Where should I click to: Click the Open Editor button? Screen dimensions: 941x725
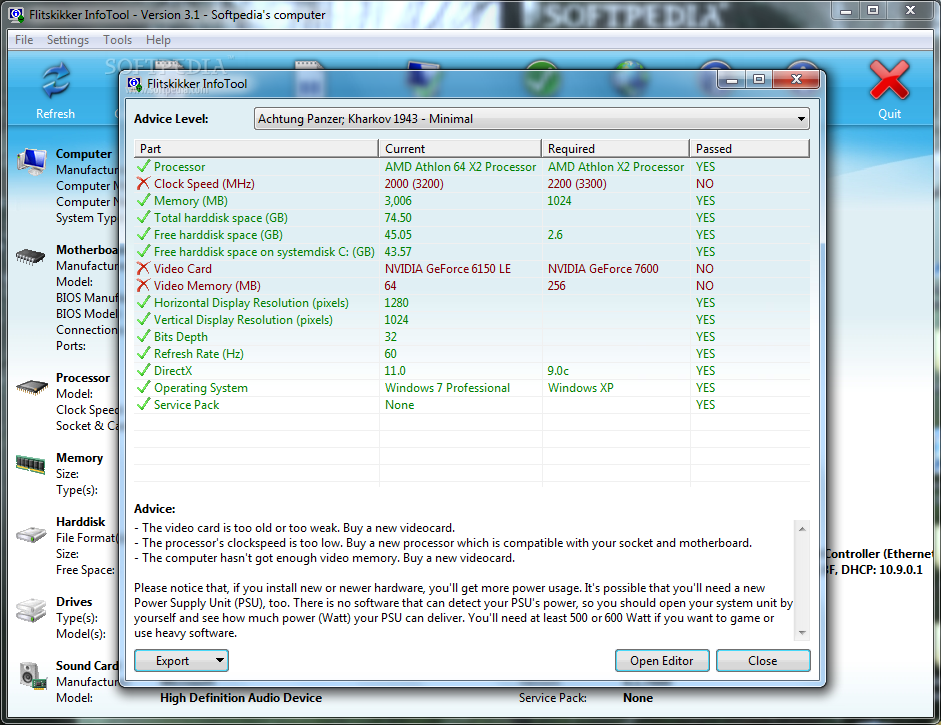click(x=661, y=660)
